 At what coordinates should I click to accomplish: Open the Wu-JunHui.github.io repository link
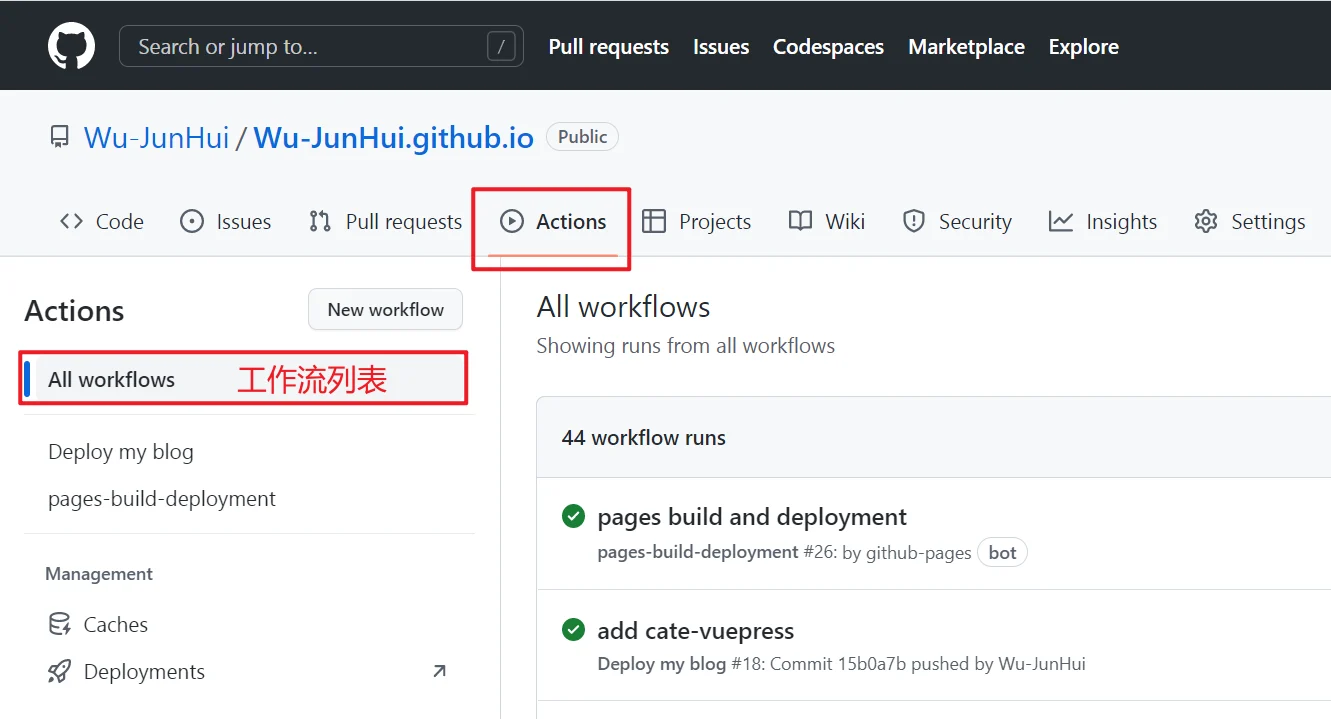[x=393, y=137]
